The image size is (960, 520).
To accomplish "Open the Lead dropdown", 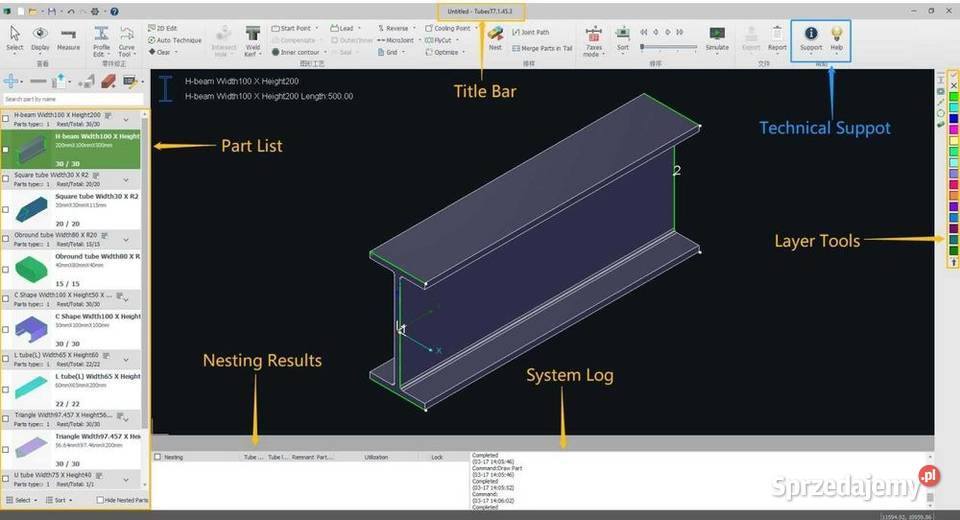I will tap(346, 28).
